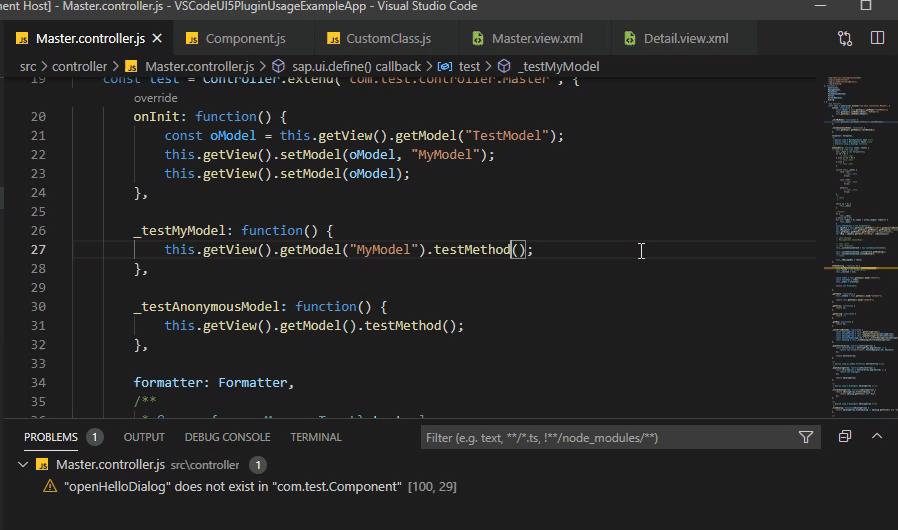The height and width of the screenshot is (530, 898).
Task: Click the src breadcrumb
Action: 27,66
